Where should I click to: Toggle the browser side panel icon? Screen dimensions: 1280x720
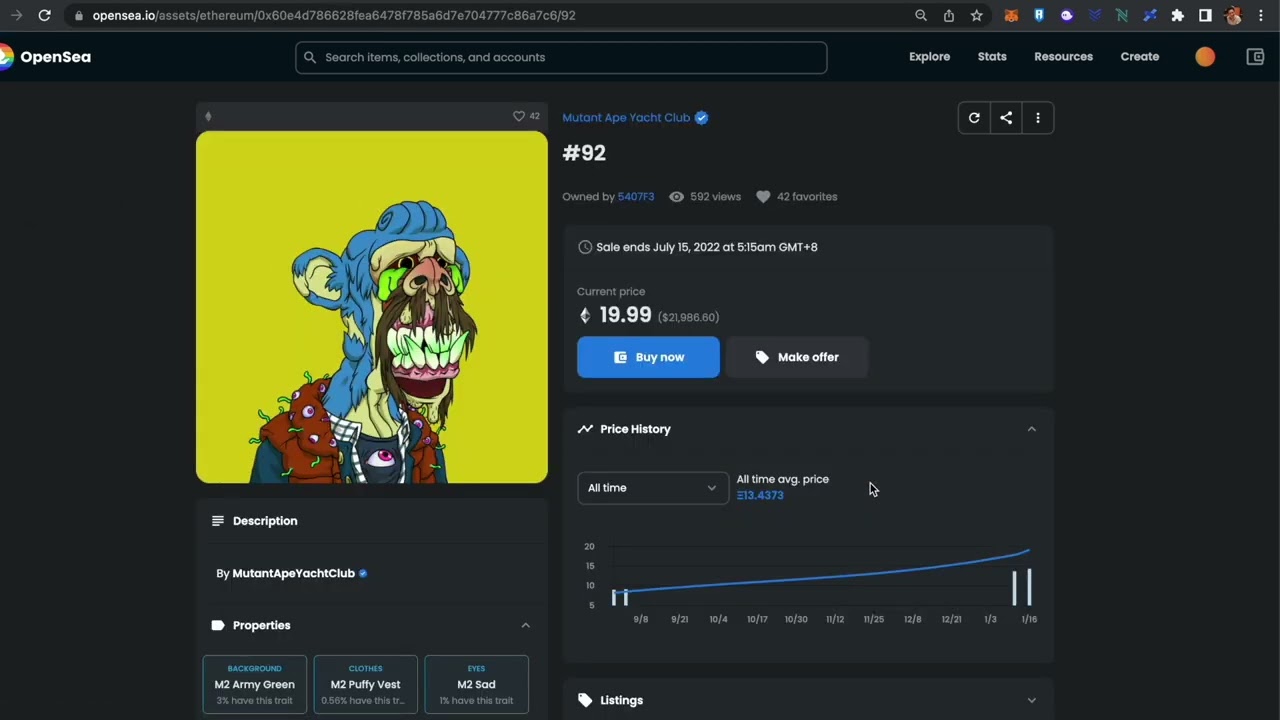tap(1205, 16)
